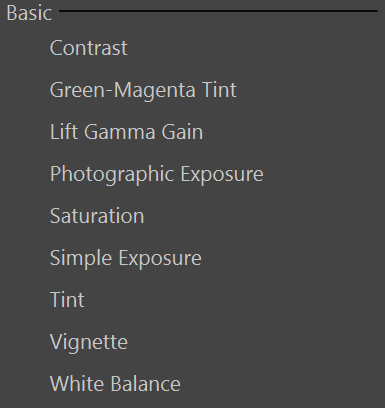
Task: Click the Saturation menu entry
Action: coord(97,216)
